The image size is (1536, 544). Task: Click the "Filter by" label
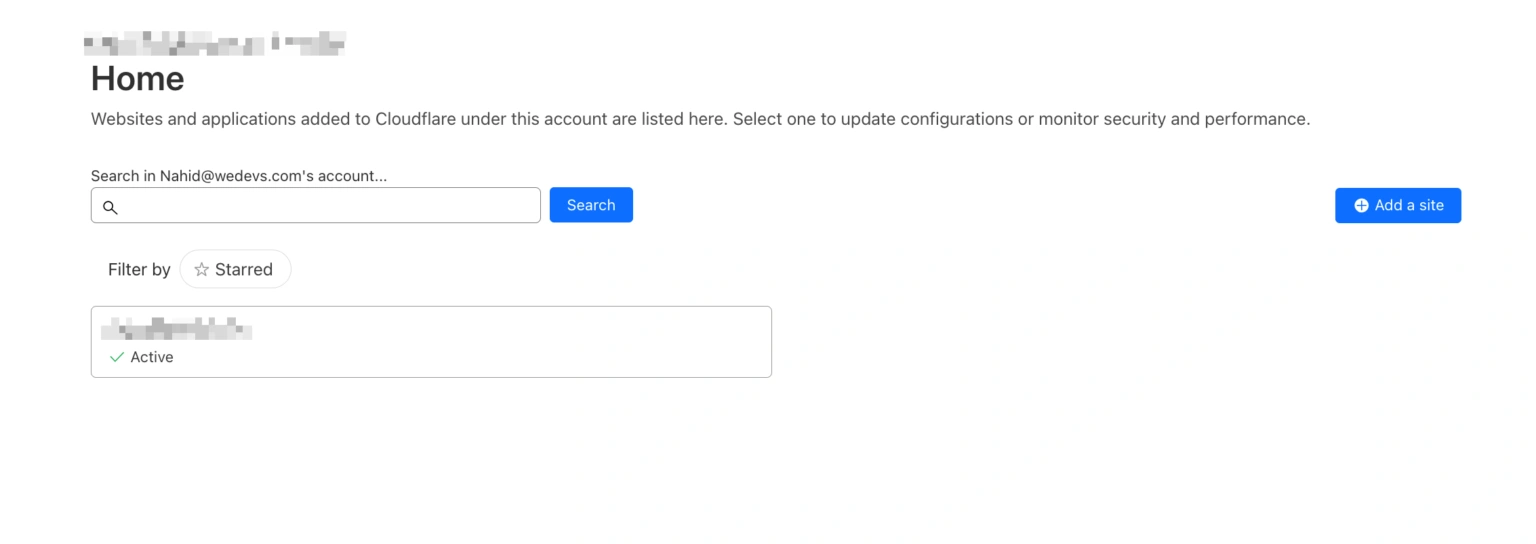pyautogui.click(x=139, y=269)
